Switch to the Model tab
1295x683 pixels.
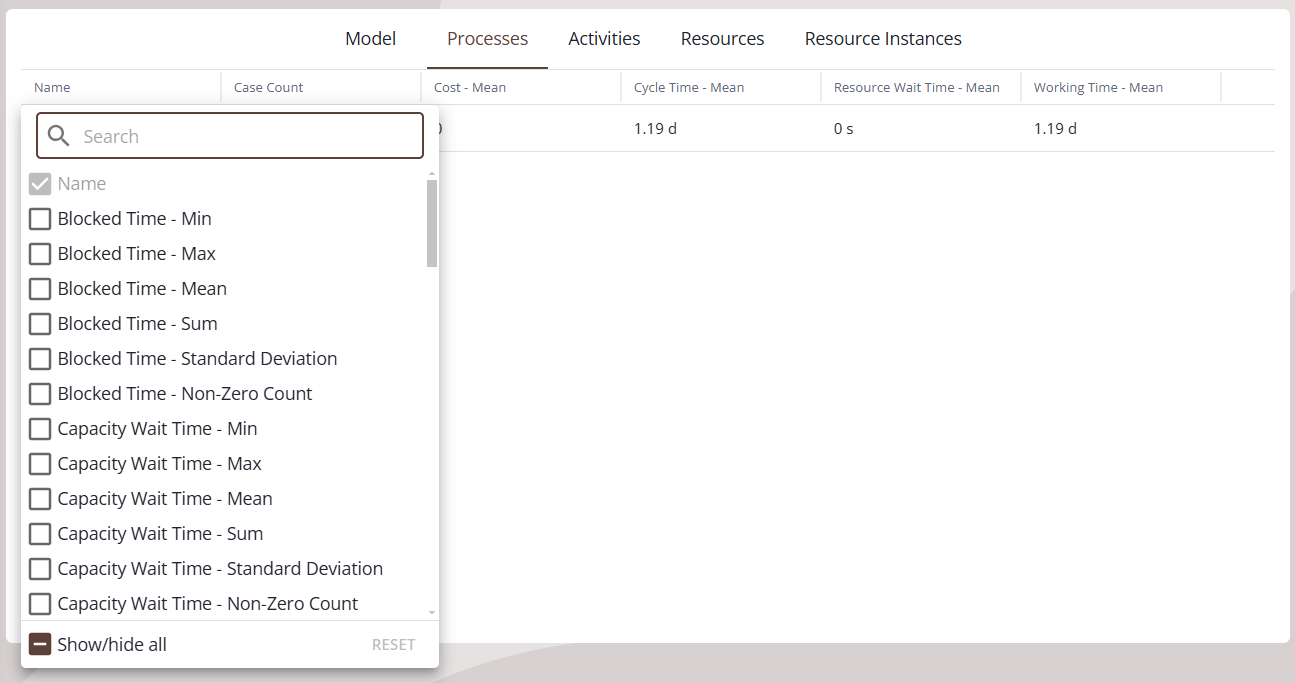coord(370,39)
